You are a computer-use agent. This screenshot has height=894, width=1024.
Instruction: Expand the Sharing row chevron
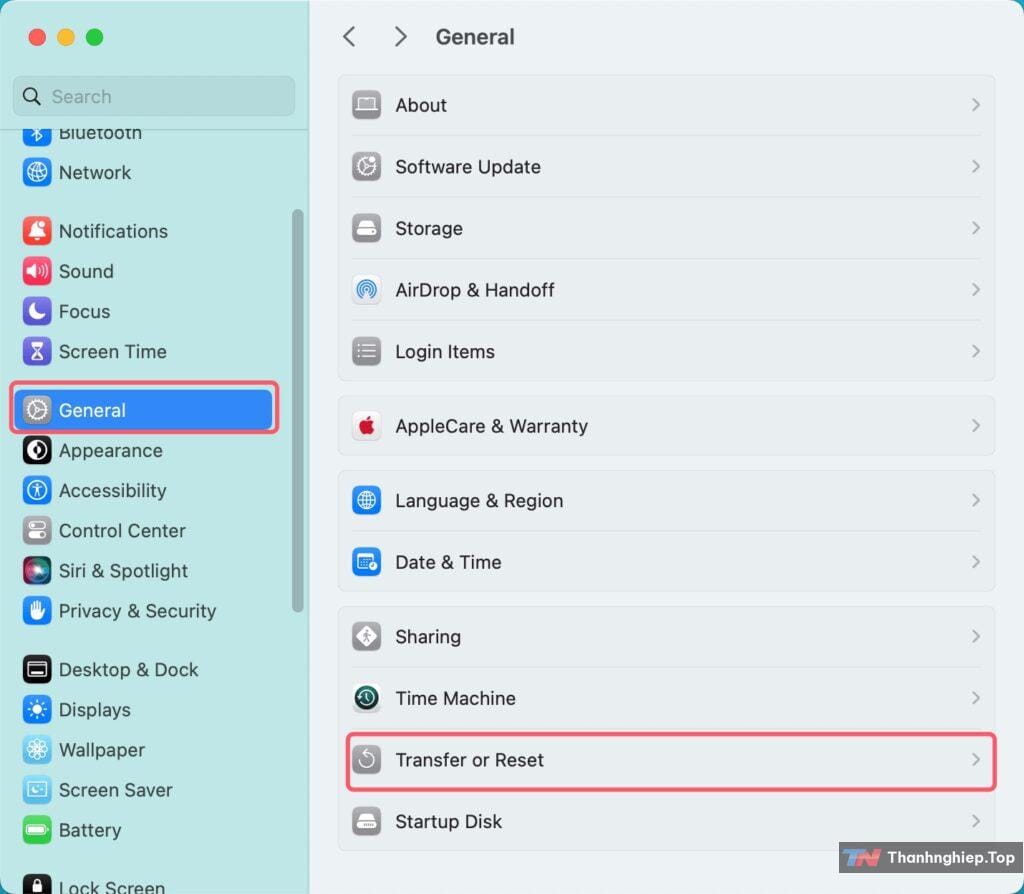tap(976, 636)
